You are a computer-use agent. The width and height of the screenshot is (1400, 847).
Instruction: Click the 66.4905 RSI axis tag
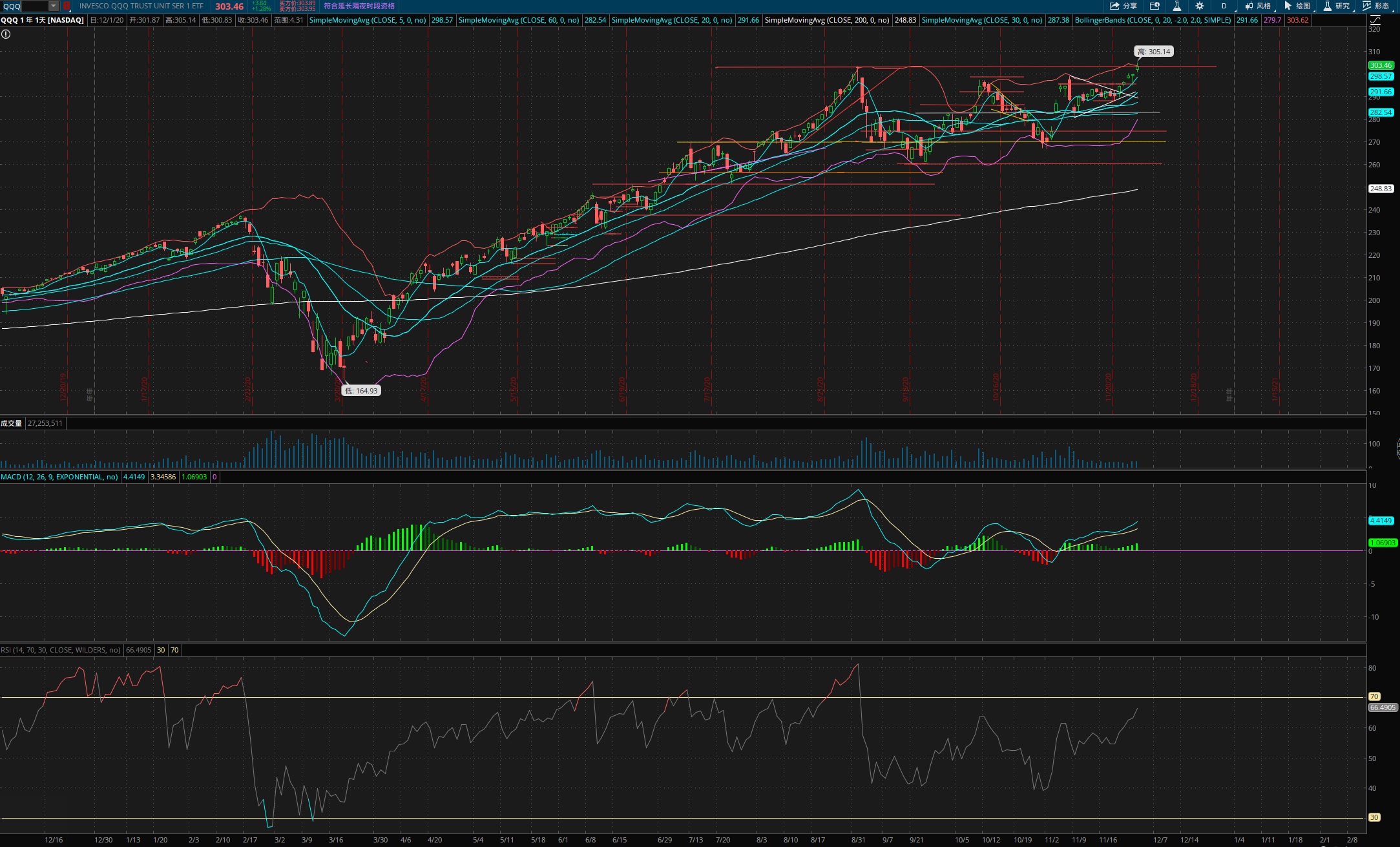pos(1383,707)
